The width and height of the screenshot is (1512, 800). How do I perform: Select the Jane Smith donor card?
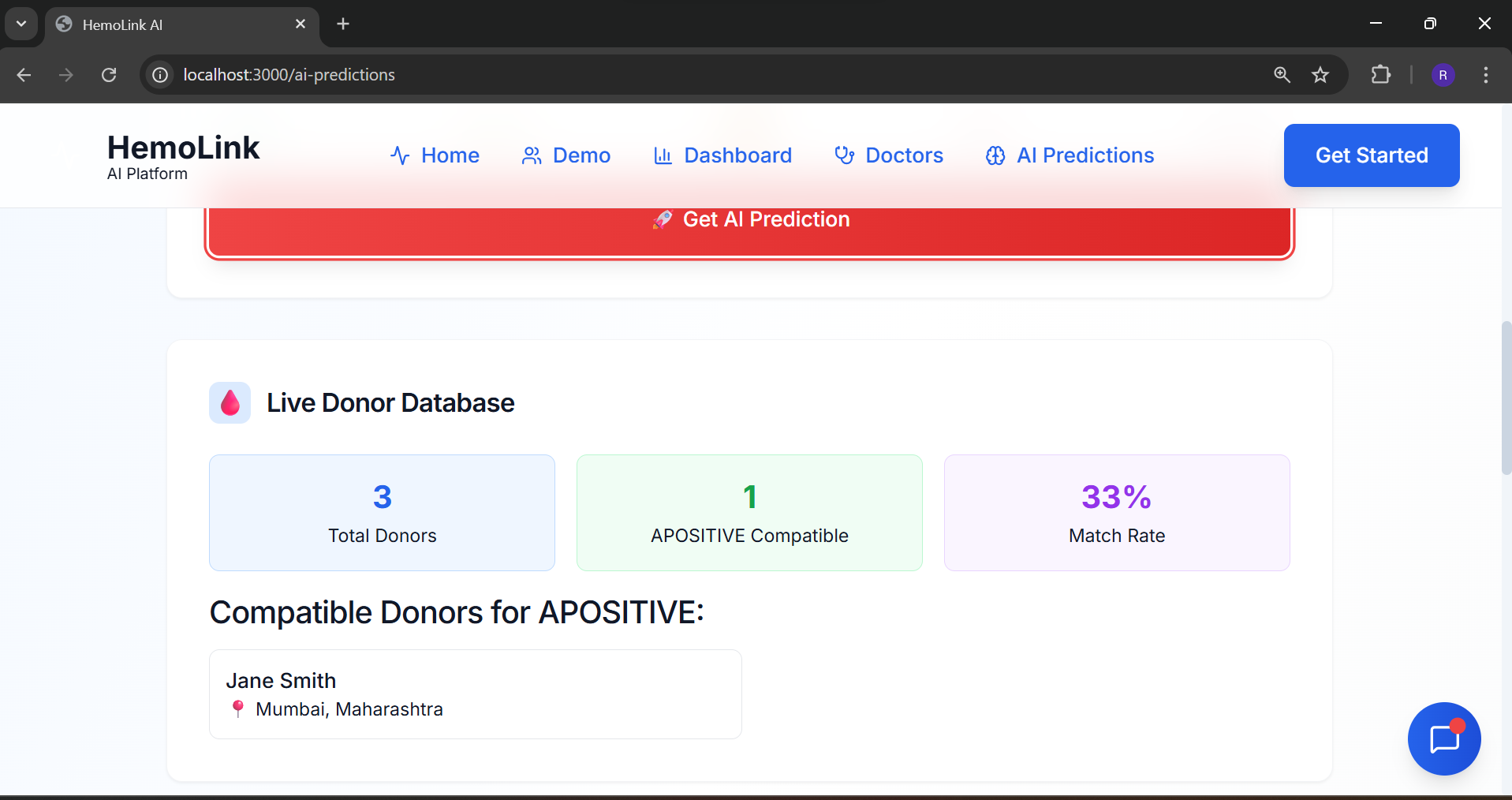tap(476, 694)
